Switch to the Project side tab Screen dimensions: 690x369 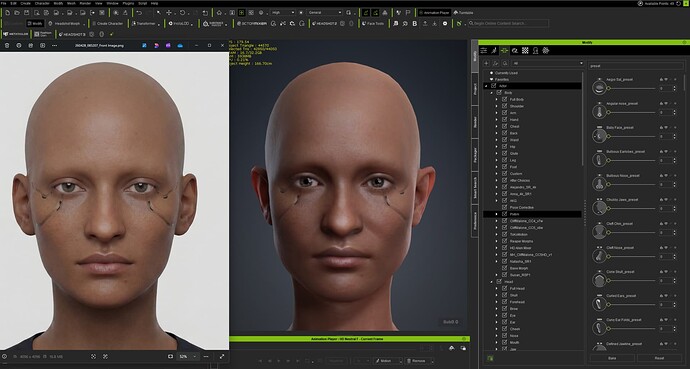(x=475, y=89)
